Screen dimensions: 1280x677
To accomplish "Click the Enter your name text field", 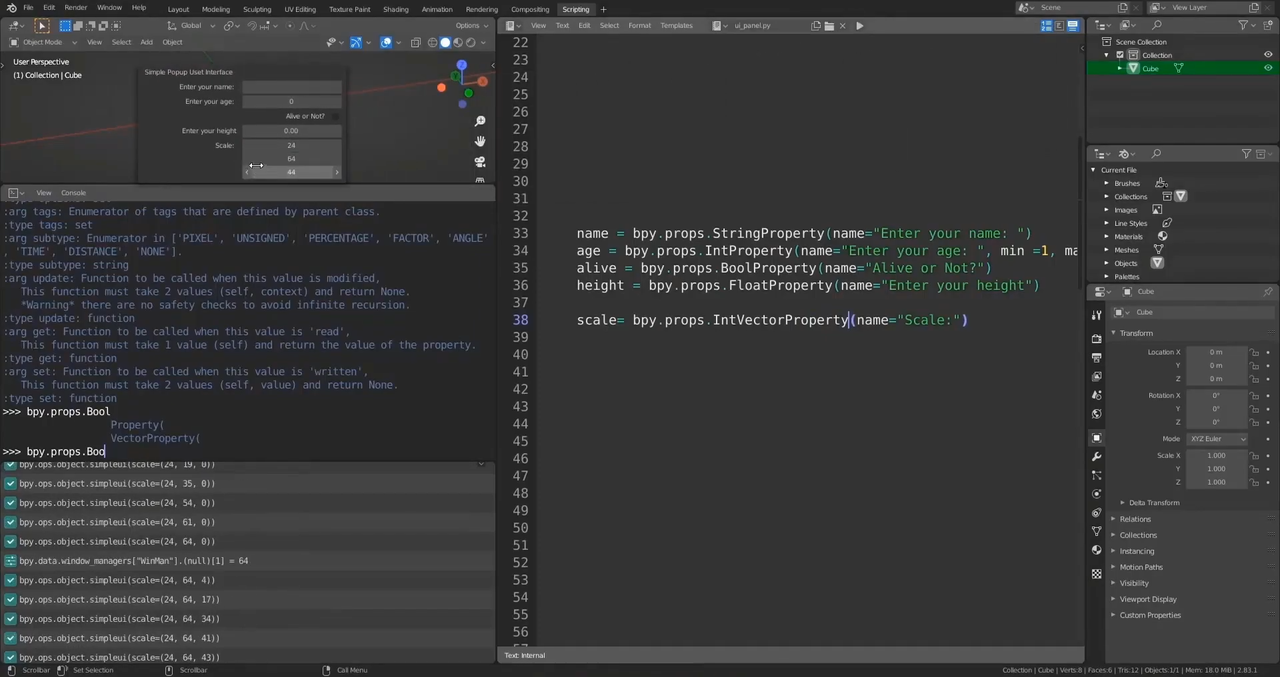I will point(292,87).
